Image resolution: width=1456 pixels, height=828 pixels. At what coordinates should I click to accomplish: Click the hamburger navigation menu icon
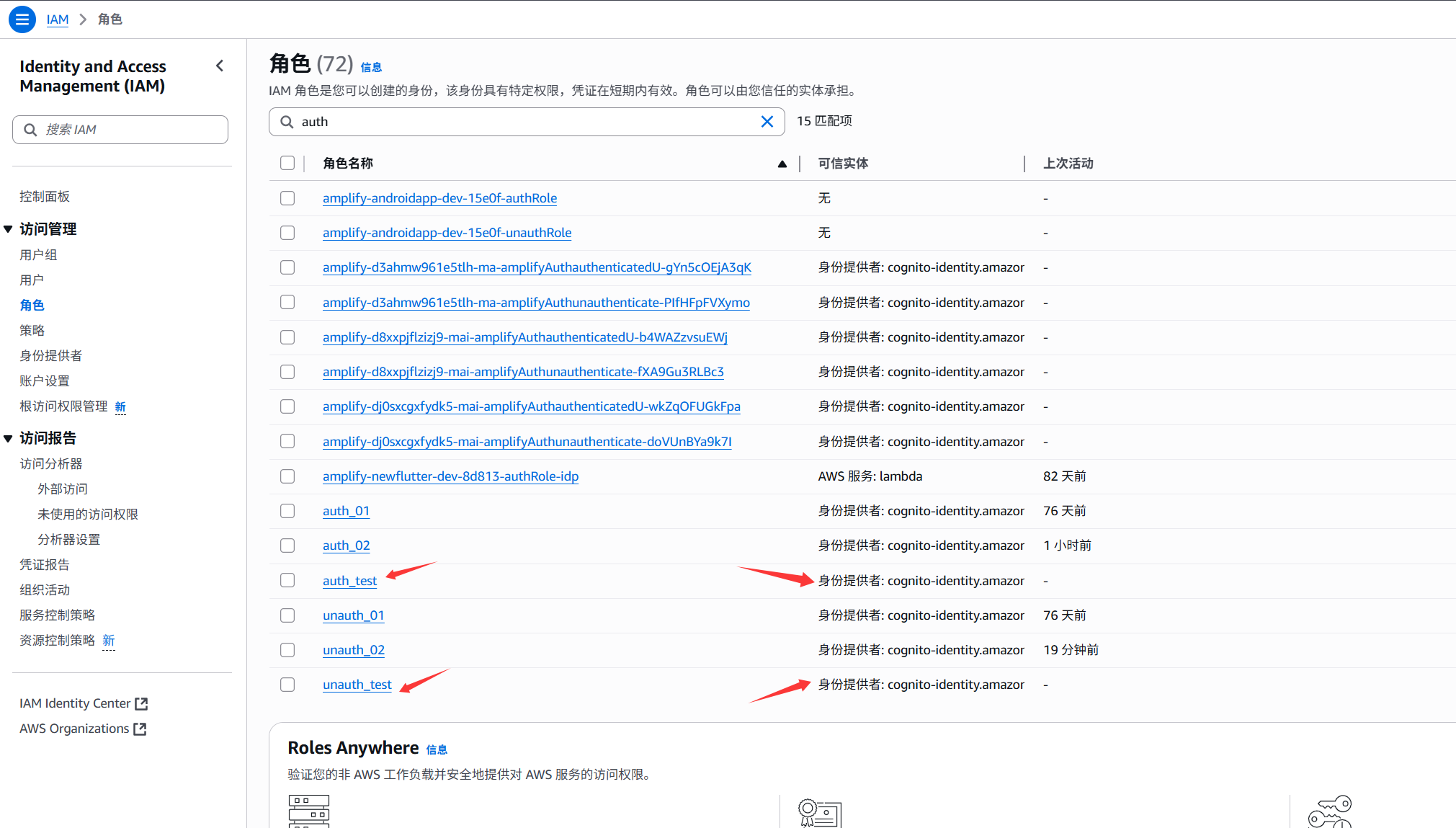pos(22,19)
